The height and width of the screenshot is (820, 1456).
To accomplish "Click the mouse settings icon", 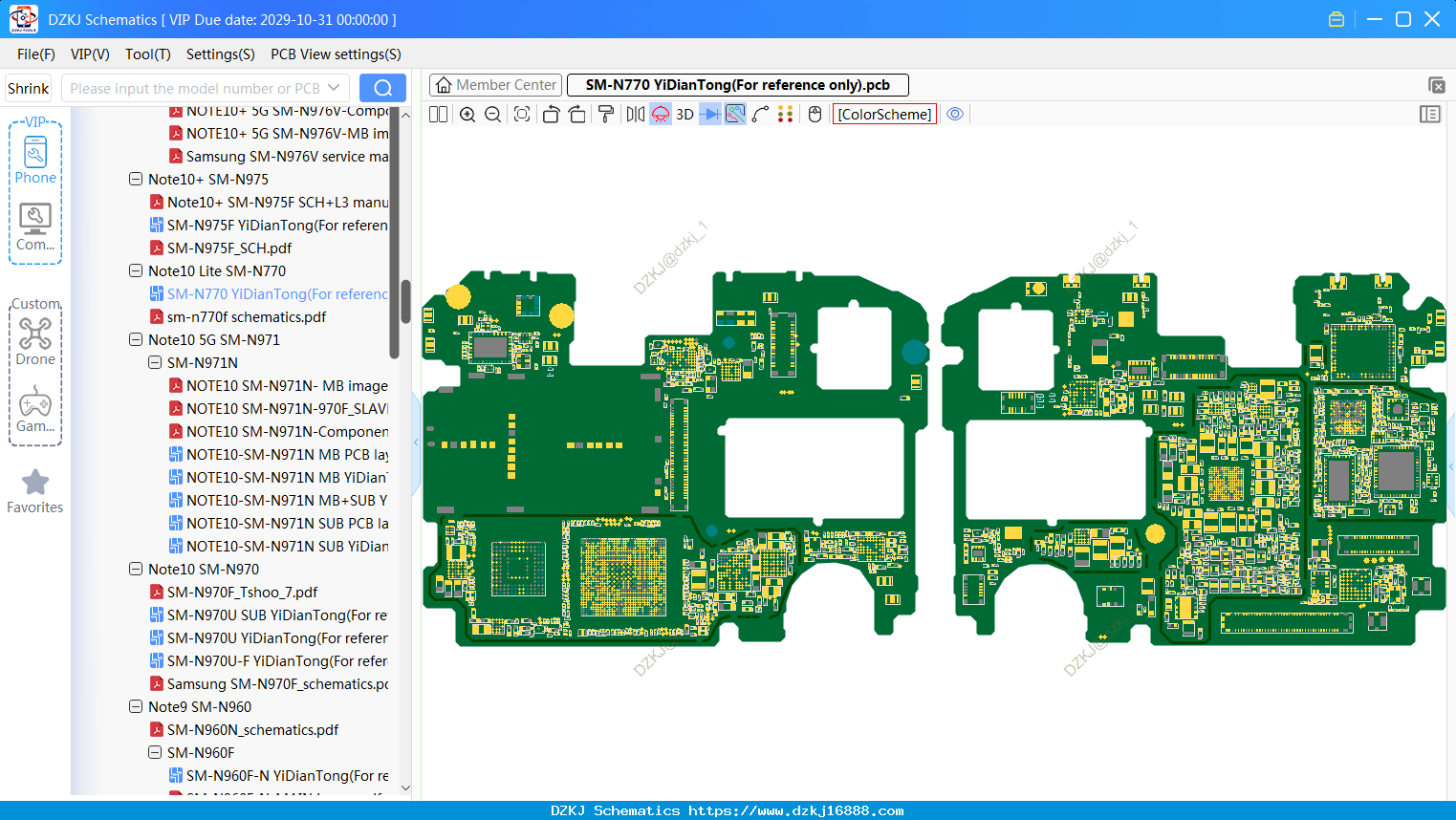I will click(815, 114).
